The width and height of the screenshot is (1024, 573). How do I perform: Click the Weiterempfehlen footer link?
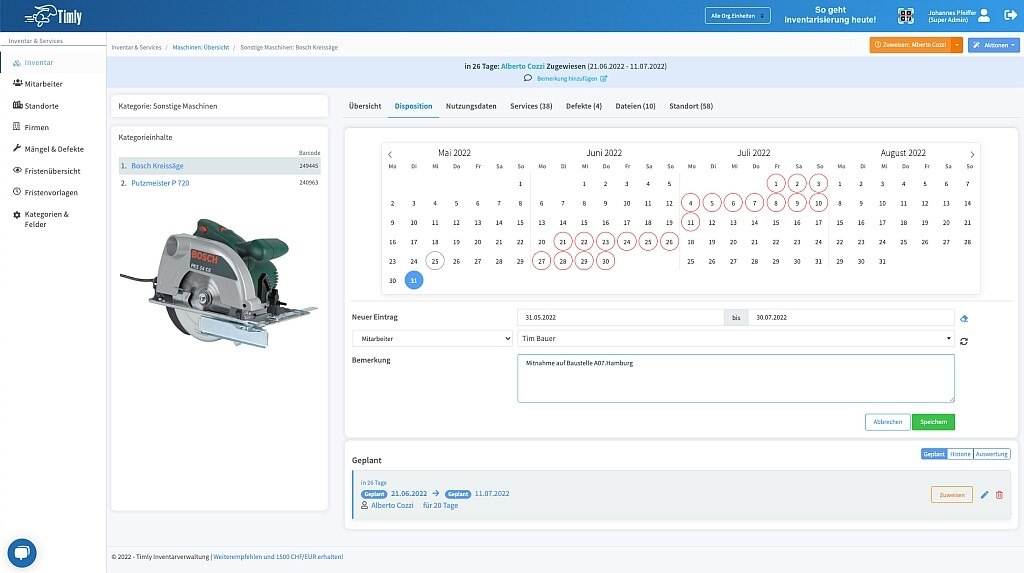pos(278,557)
